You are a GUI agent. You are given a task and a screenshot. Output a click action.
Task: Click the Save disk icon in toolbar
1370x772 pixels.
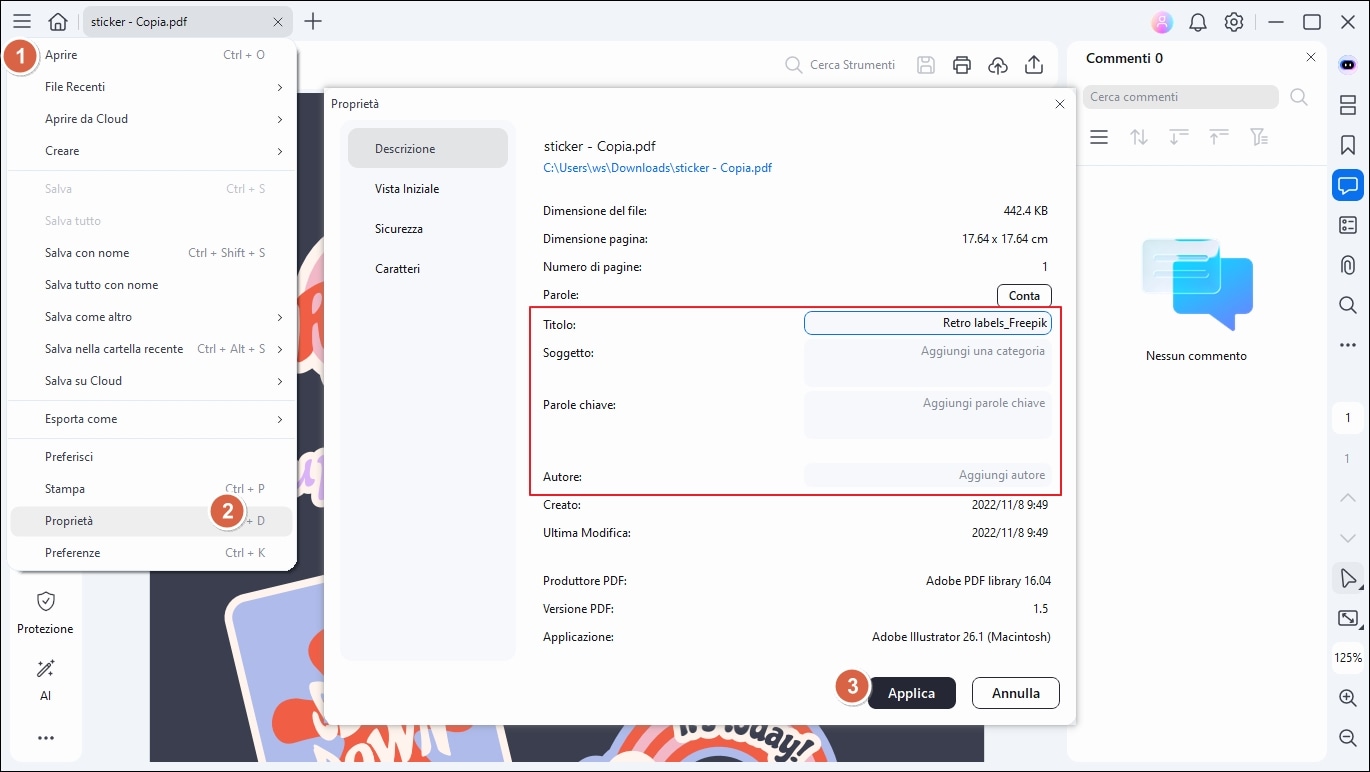(x=926, y=65)
